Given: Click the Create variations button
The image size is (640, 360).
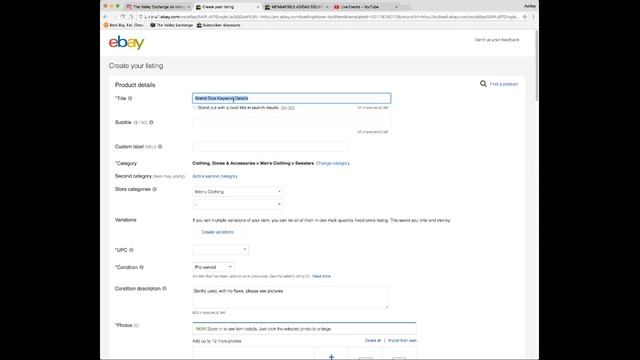Looking at the screenshot, I should click(x=217, y=232).
